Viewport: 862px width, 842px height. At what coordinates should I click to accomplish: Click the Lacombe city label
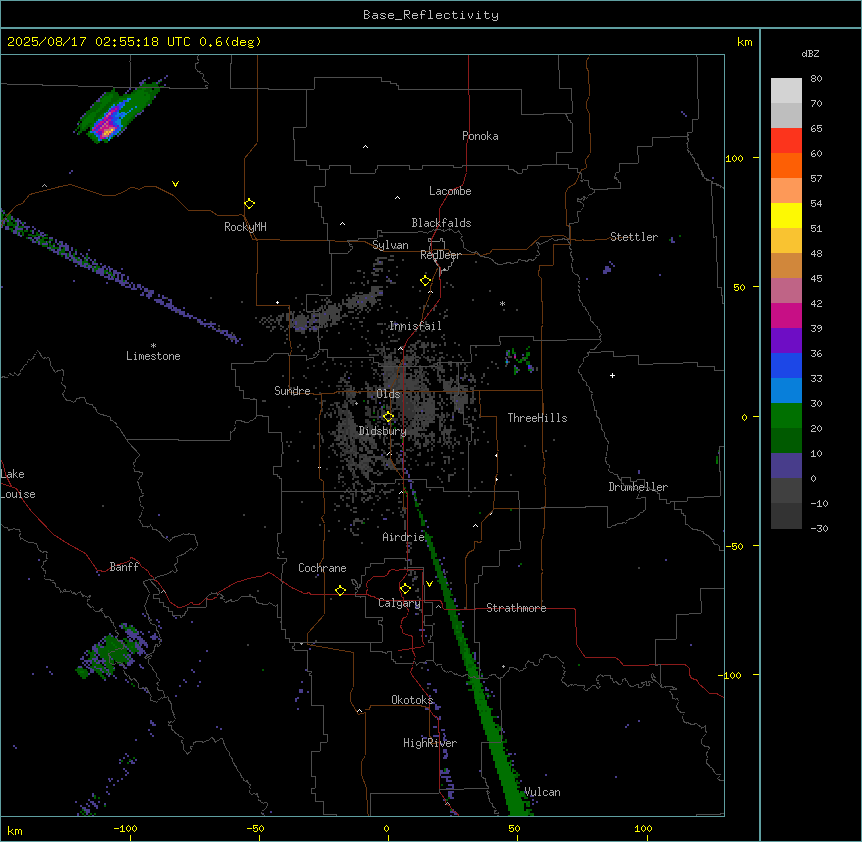pyautogui.click(x=450, y=191)
